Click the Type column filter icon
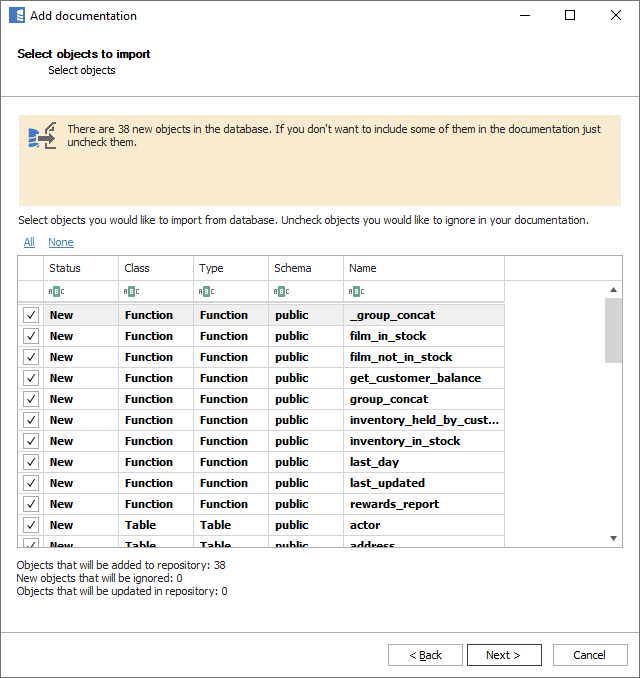This screenshot has width=640, height=678. tap(206, 292)
